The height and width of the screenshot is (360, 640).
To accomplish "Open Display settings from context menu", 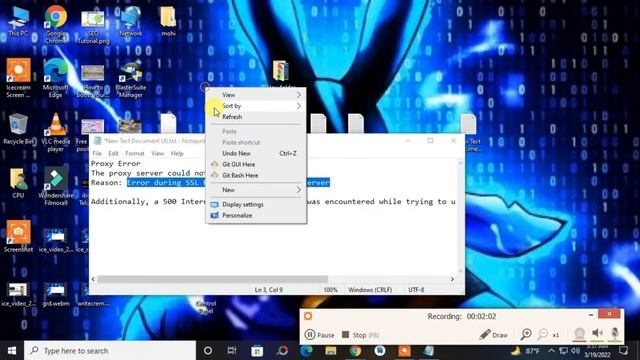I will [x=256, y=204].
